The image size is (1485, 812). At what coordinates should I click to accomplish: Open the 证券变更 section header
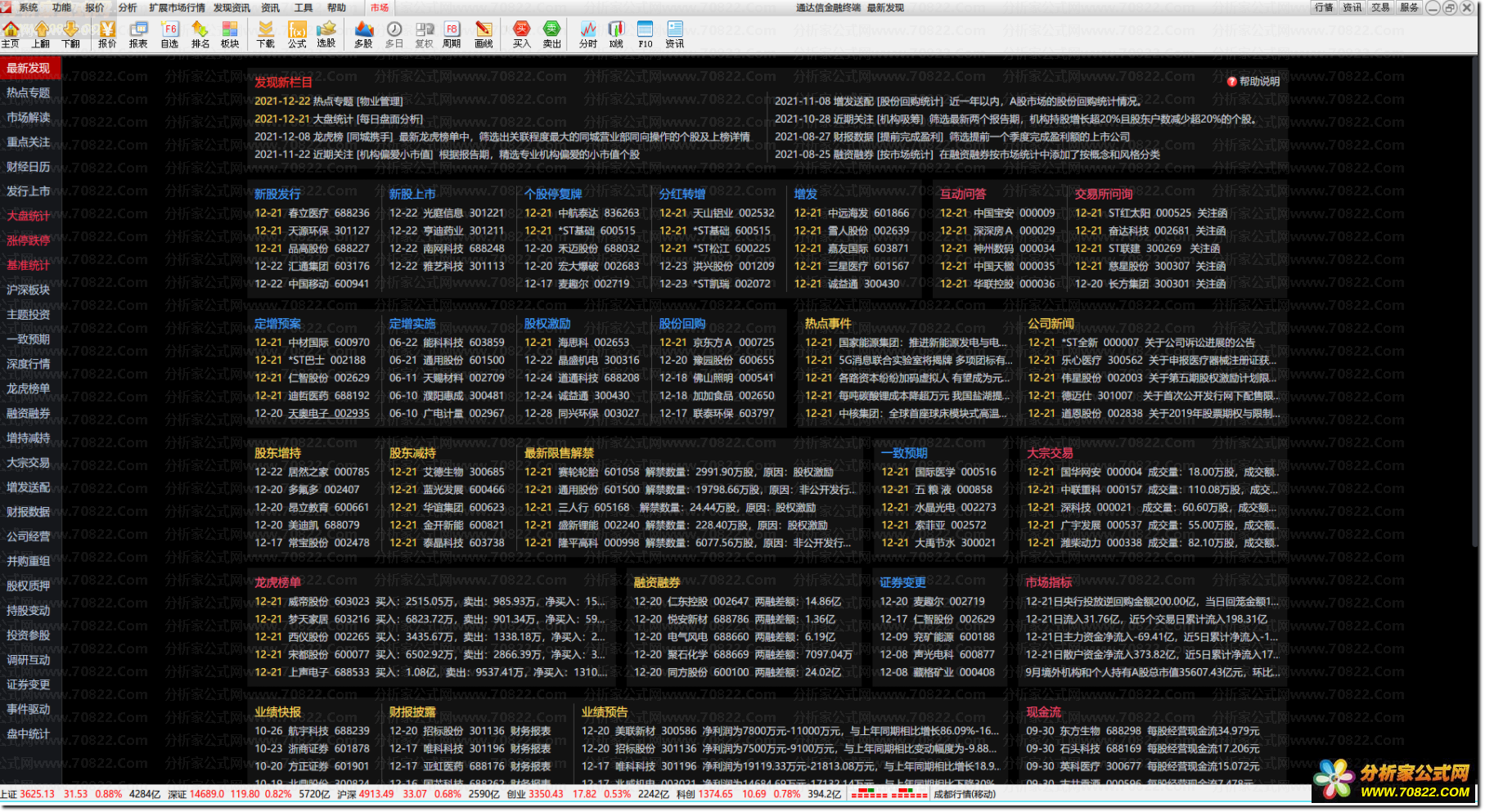[902, 582]
